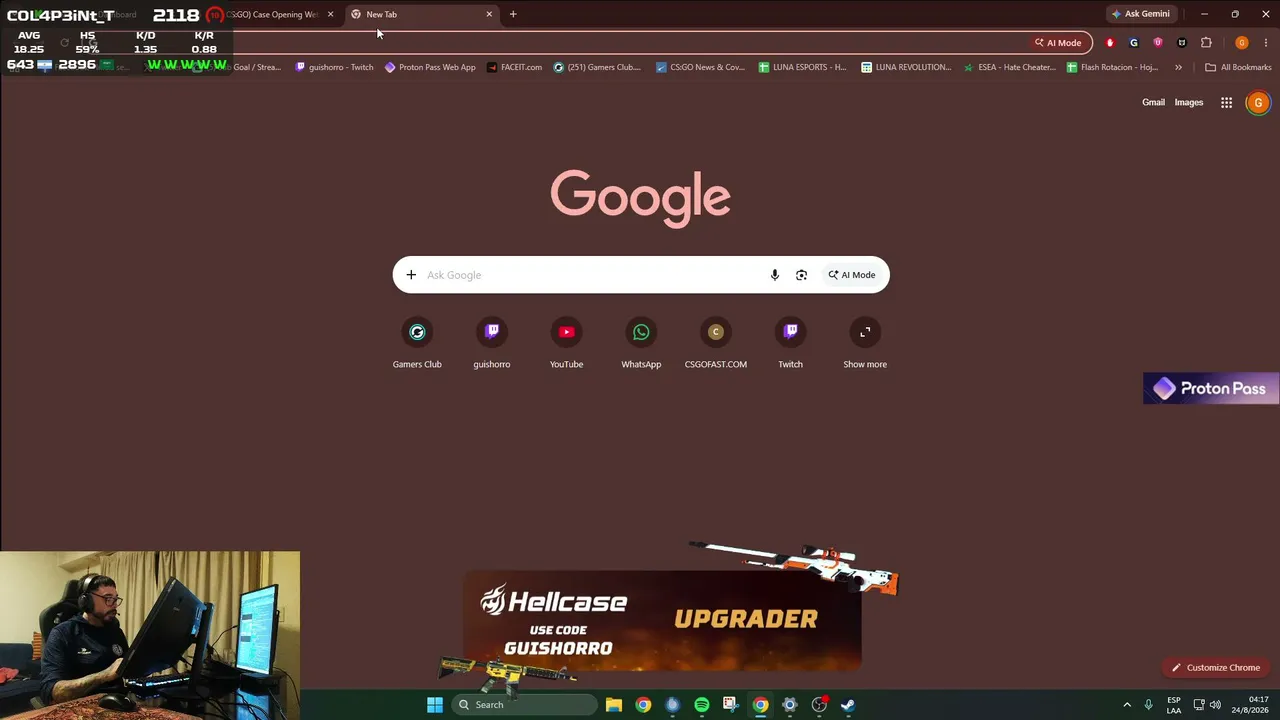Open the FACEIT.com bookmark
This screenshot has height=720, width=1280.
click(514, 67)
